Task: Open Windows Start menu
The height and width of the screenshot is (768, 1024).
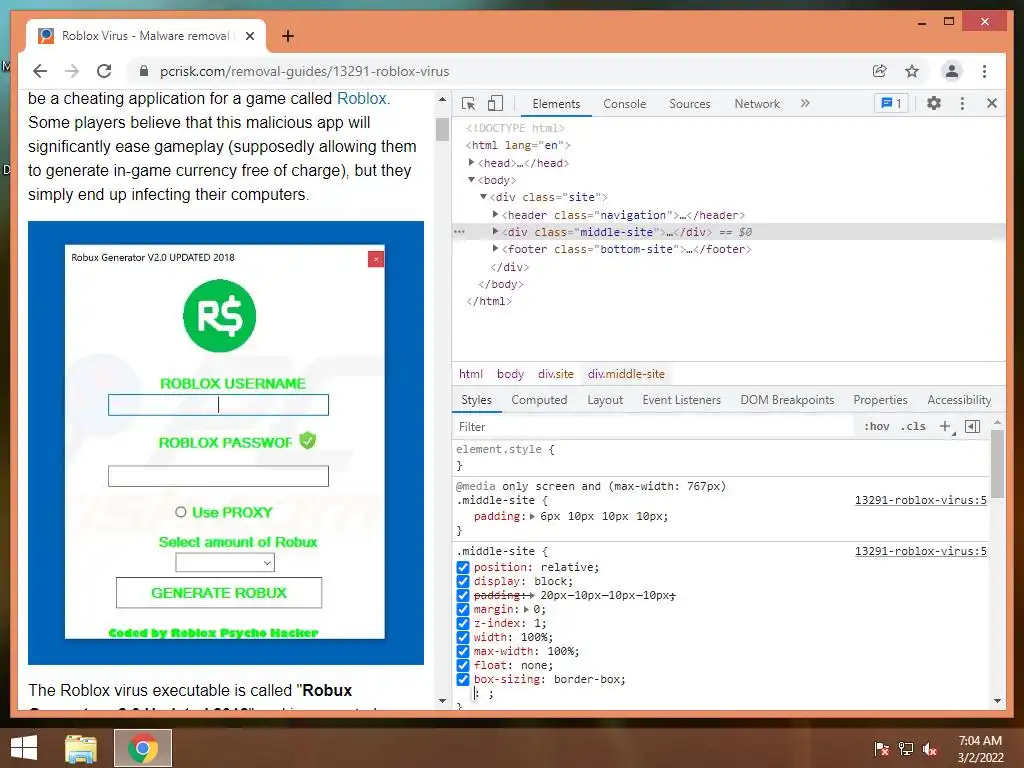Action: coord(24,748)
